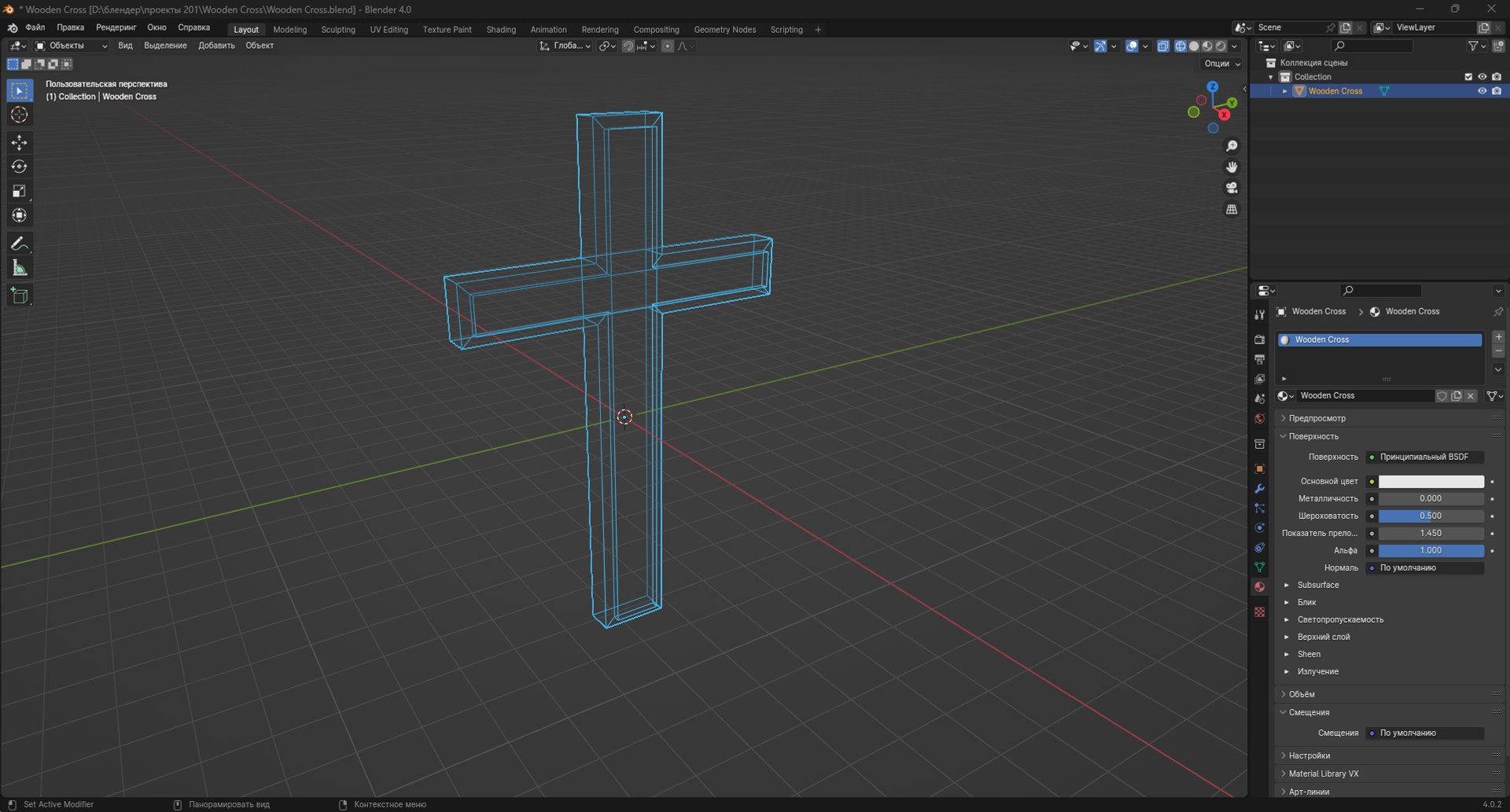Activate the Move tool
The image size is (1510, 812).
[x=20, y=142]
